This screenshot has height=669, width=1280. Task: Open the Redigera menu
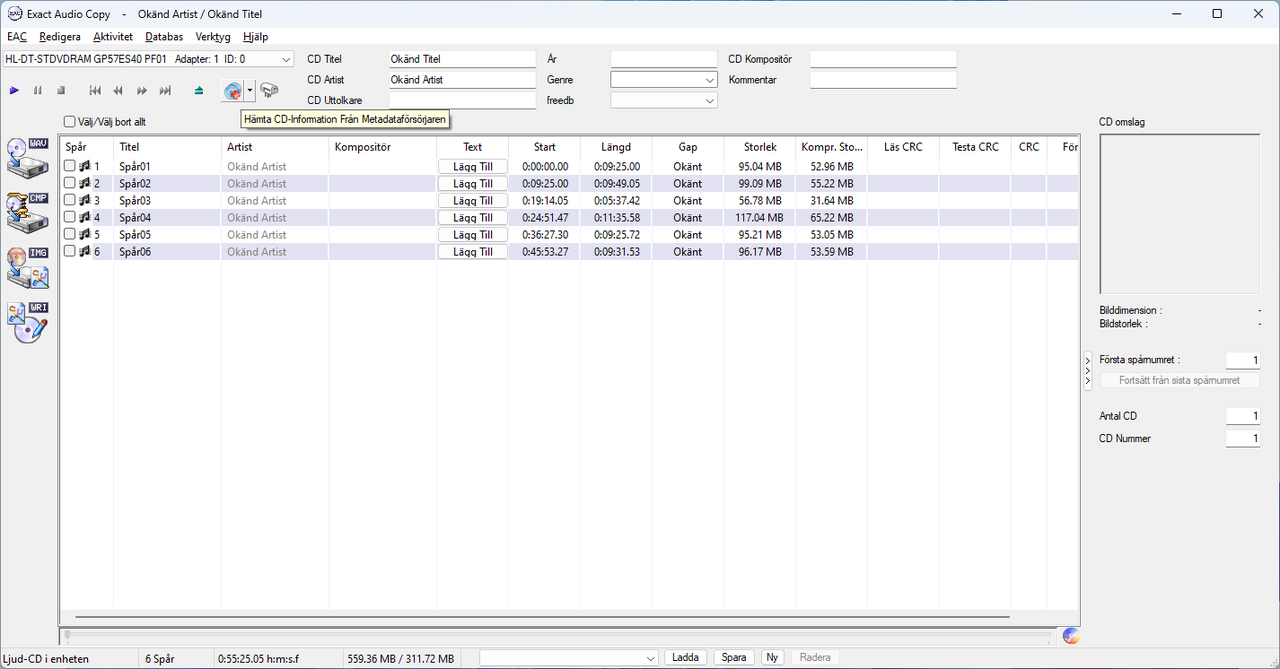click(60, 37)
